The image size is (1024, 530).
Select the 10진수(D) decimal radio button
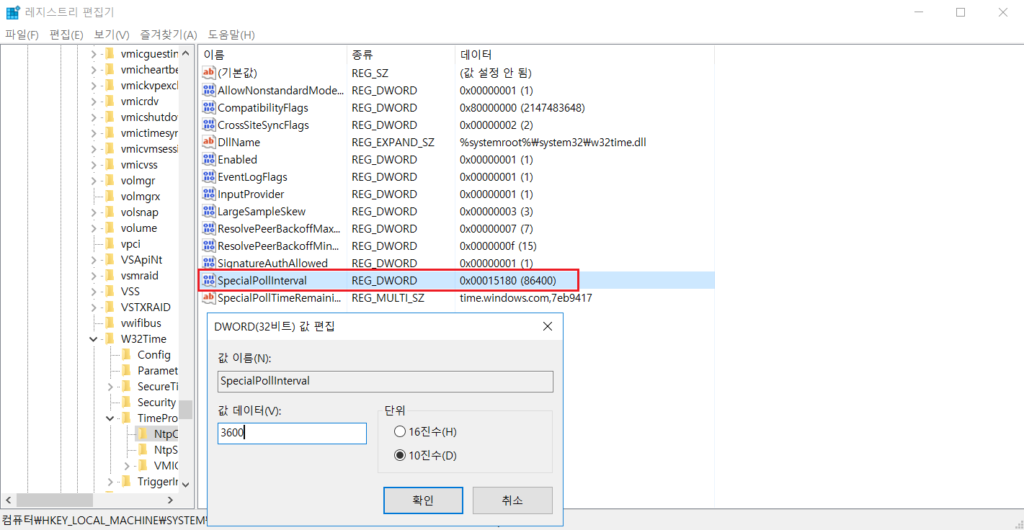click(400, 456)
